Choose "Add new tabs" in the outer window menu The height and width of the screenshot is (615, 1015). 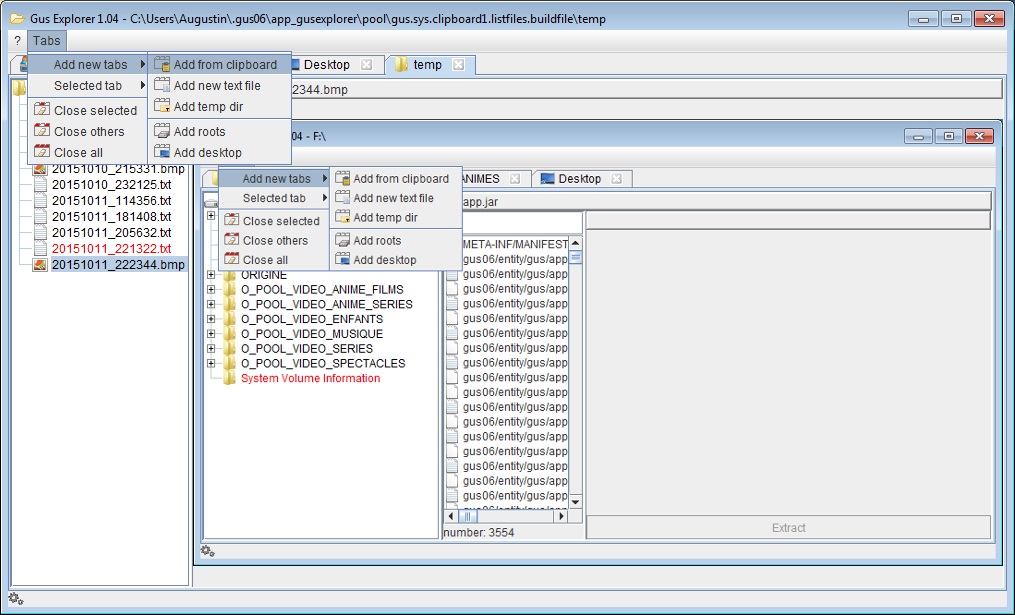(88, 65)
